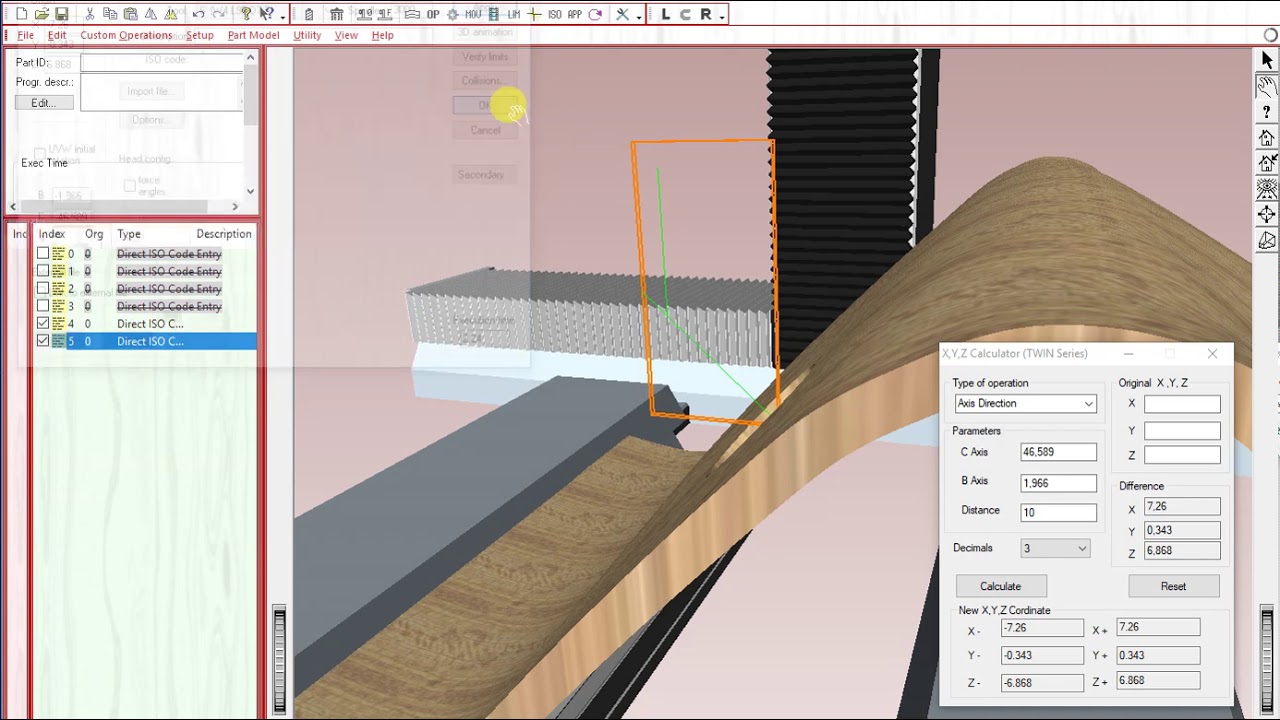Click the X + result field showing 7.26
This screenshot has width=1280, height=720.
tap(1158, 627)
